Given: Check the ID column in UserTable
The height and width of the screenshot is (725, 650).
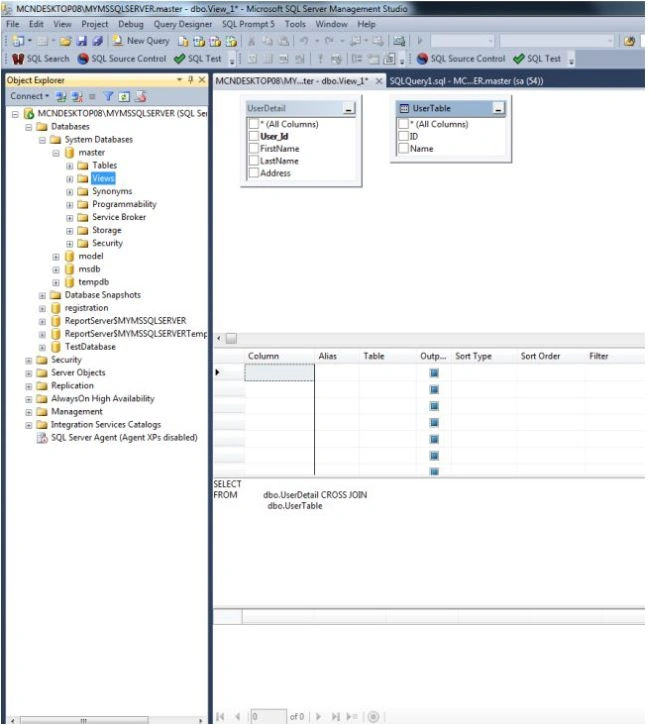Looking at the screenshot, I should 403,136.
